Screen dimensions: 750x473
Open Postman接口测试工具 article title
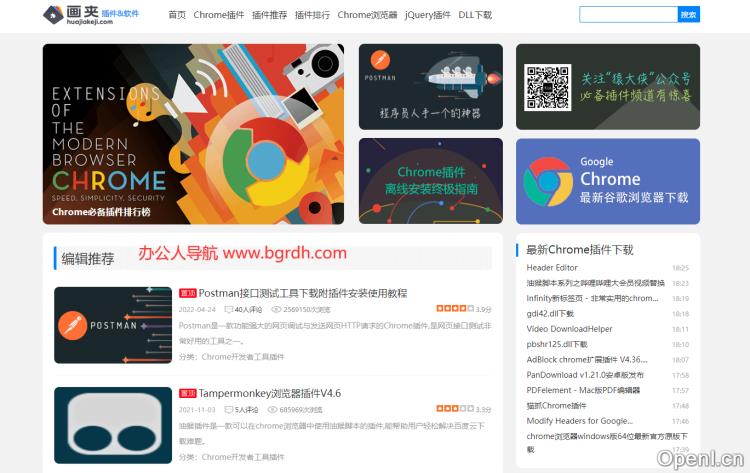pos(302,293)
